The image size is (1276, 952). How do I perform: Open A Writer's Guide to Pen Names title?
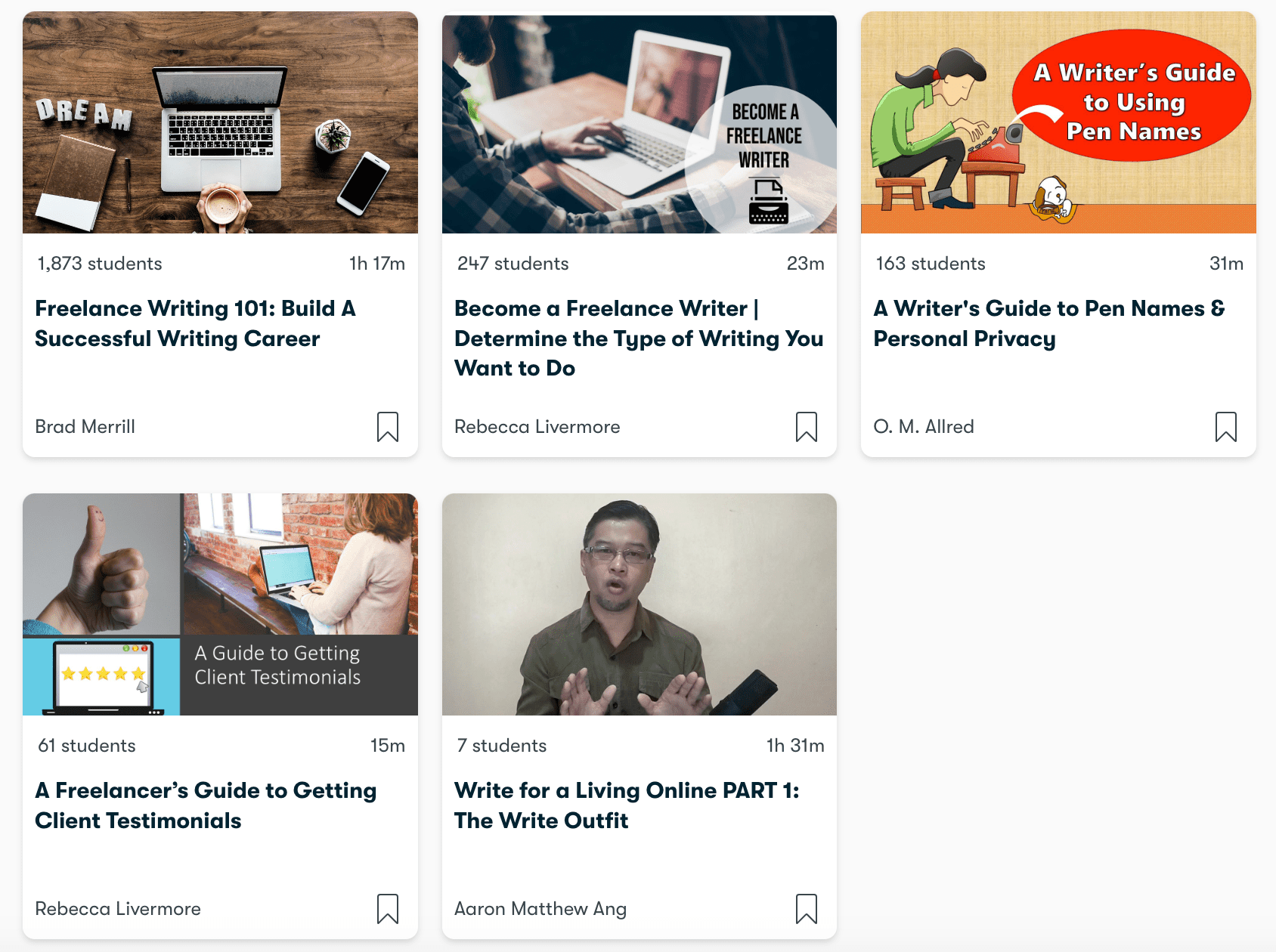coord(1049,323)
